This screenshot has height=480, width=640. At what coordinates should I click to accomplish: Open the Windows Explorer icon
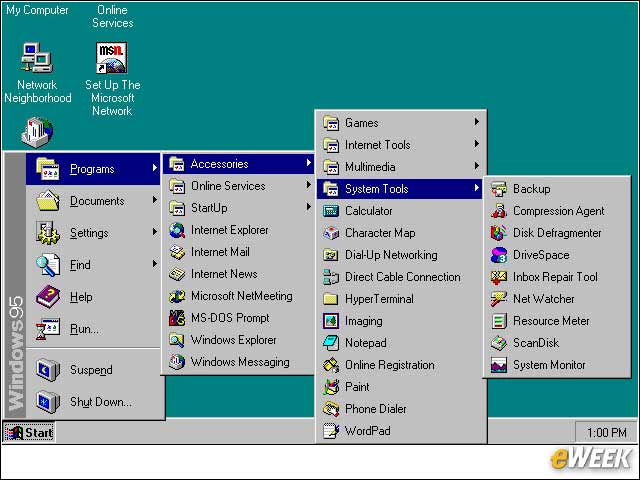pyautogui.click(x=177, y=340)
